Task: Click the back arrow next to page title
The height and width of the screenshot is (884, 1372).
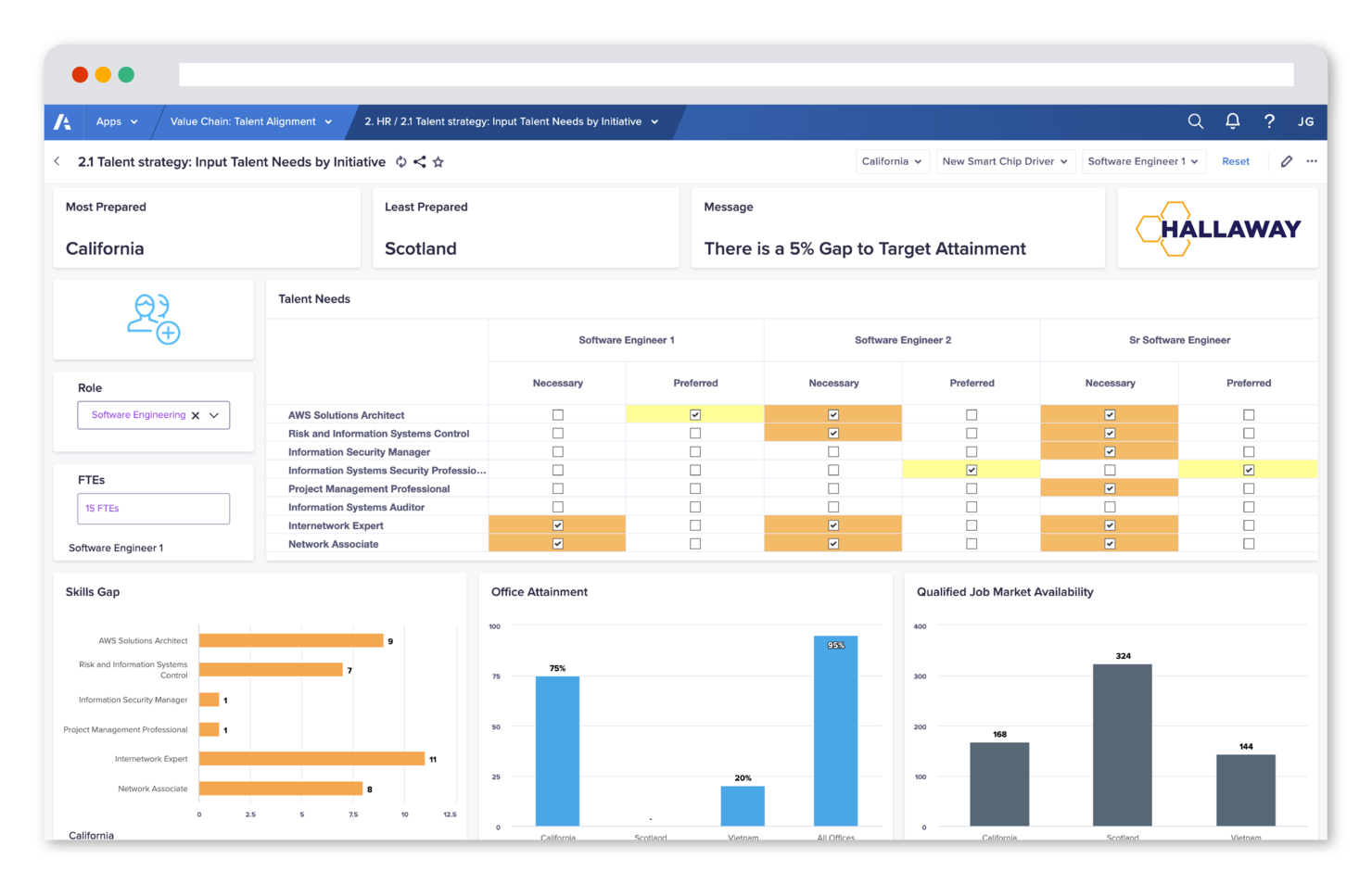Action: tap(57, 161)
